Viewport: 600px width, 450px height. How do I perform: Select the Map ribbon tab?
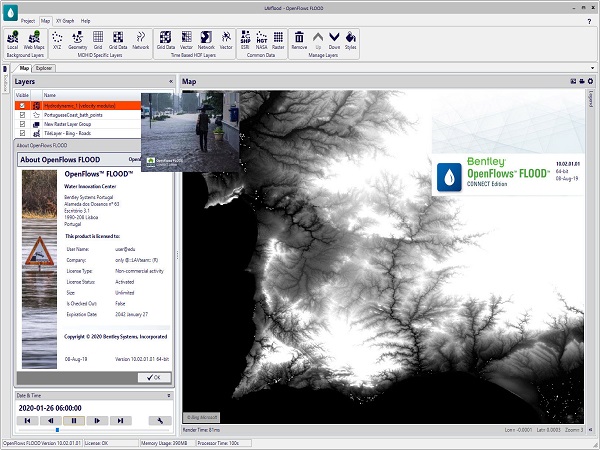pyautogui.click(x=46, y=21)
